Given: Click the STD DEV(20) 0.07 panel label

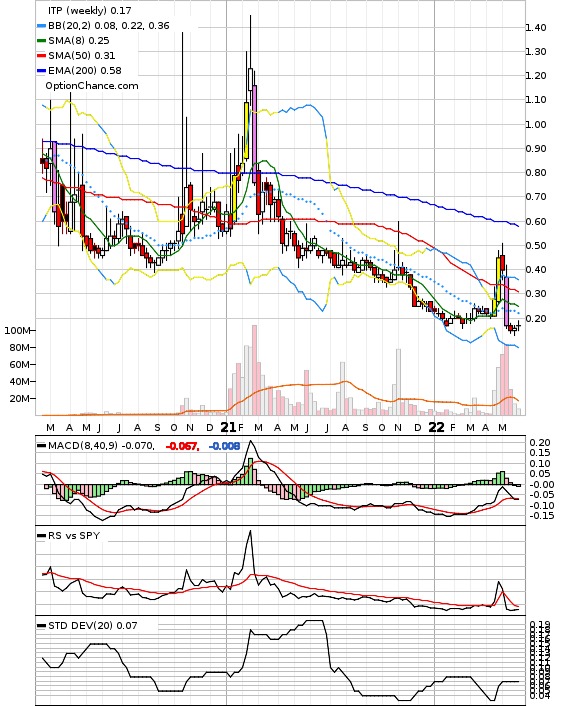Looking at the screenshot, I should pos(92,625).
